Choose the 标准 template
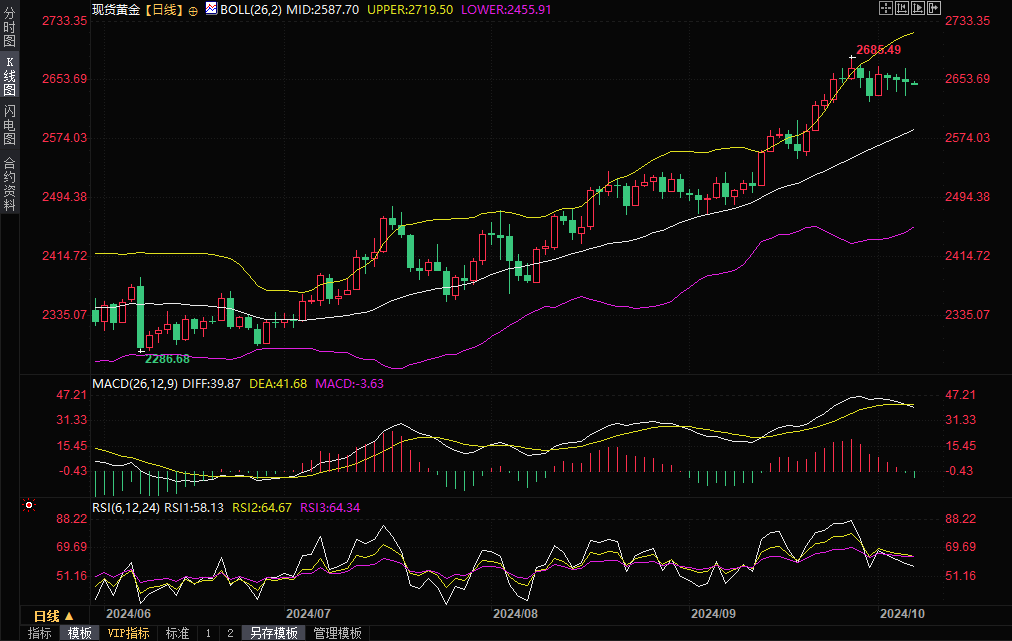Screen dimensions: 1012x641 (177, 633)
